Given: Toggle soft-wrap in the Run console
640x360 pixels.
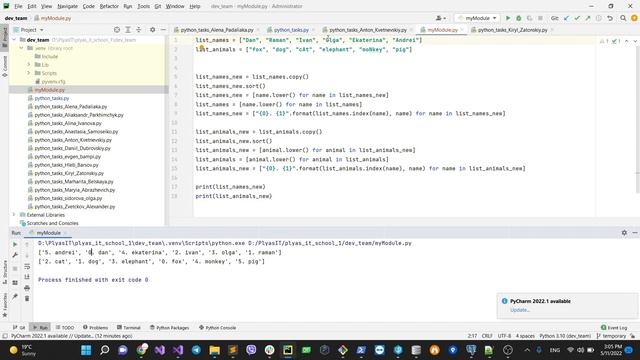Looking at the screenshot, I should pyautogui.click(x=27, y=267).
